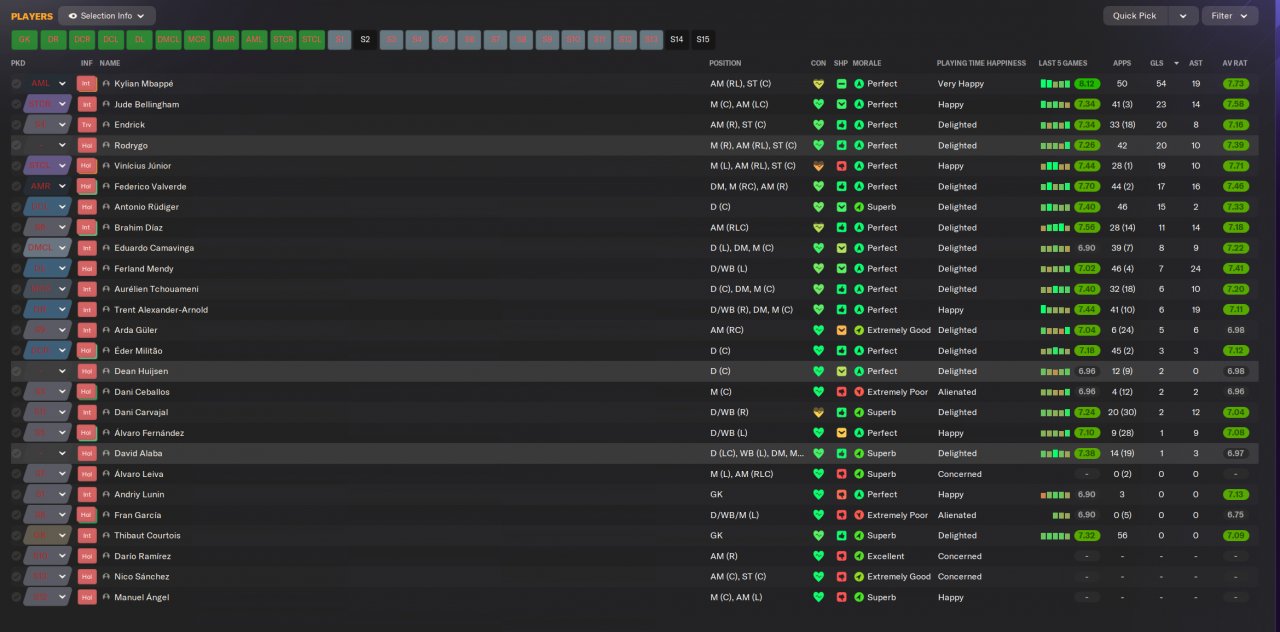Image resolution: width=1280 pixels, height=632 pixels.
Task: Toggle the picked checkmark for Kylian Mbappé
Action: (x=17, y=84)
